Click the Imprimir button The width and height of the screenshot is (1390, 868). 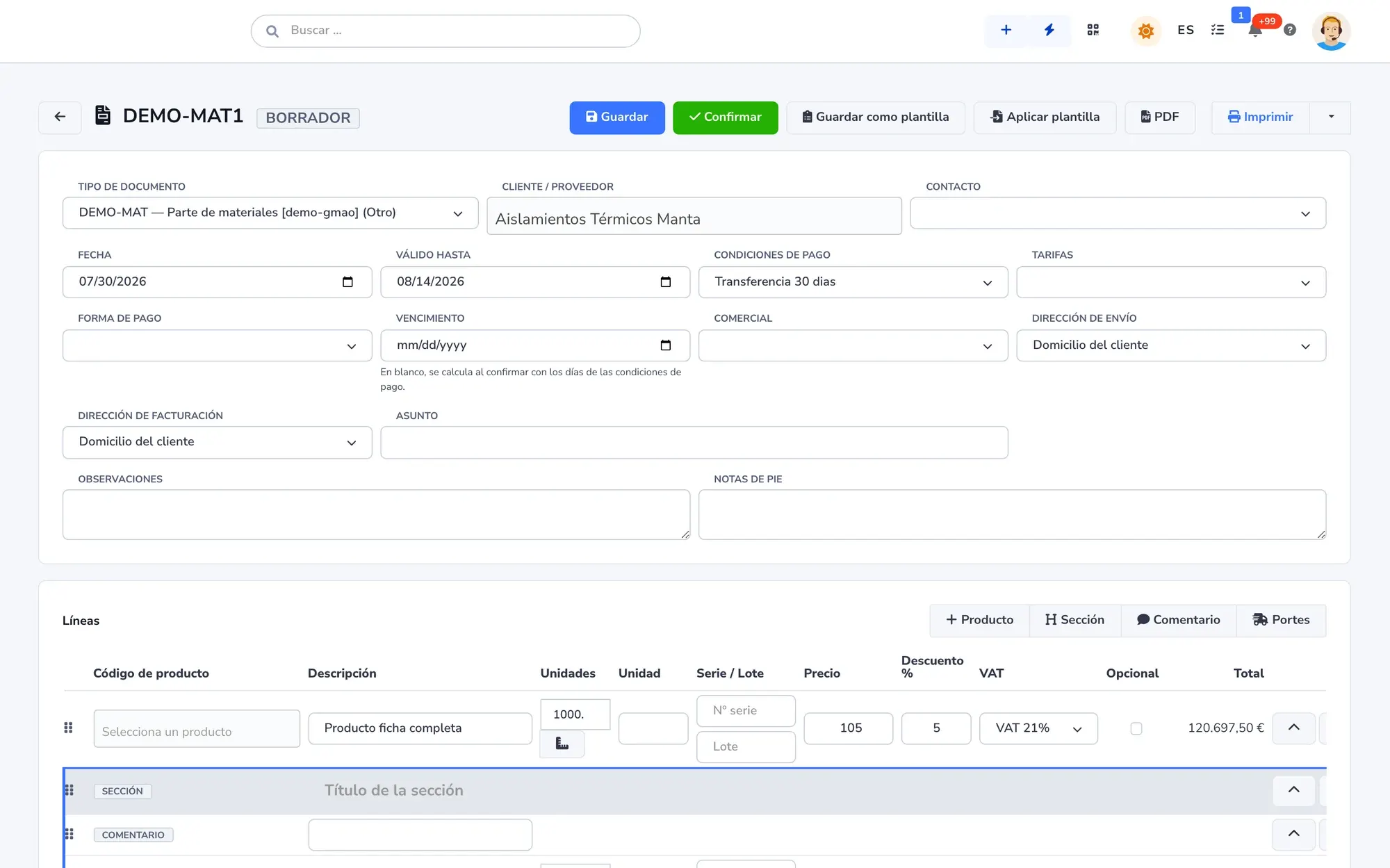1260,117
